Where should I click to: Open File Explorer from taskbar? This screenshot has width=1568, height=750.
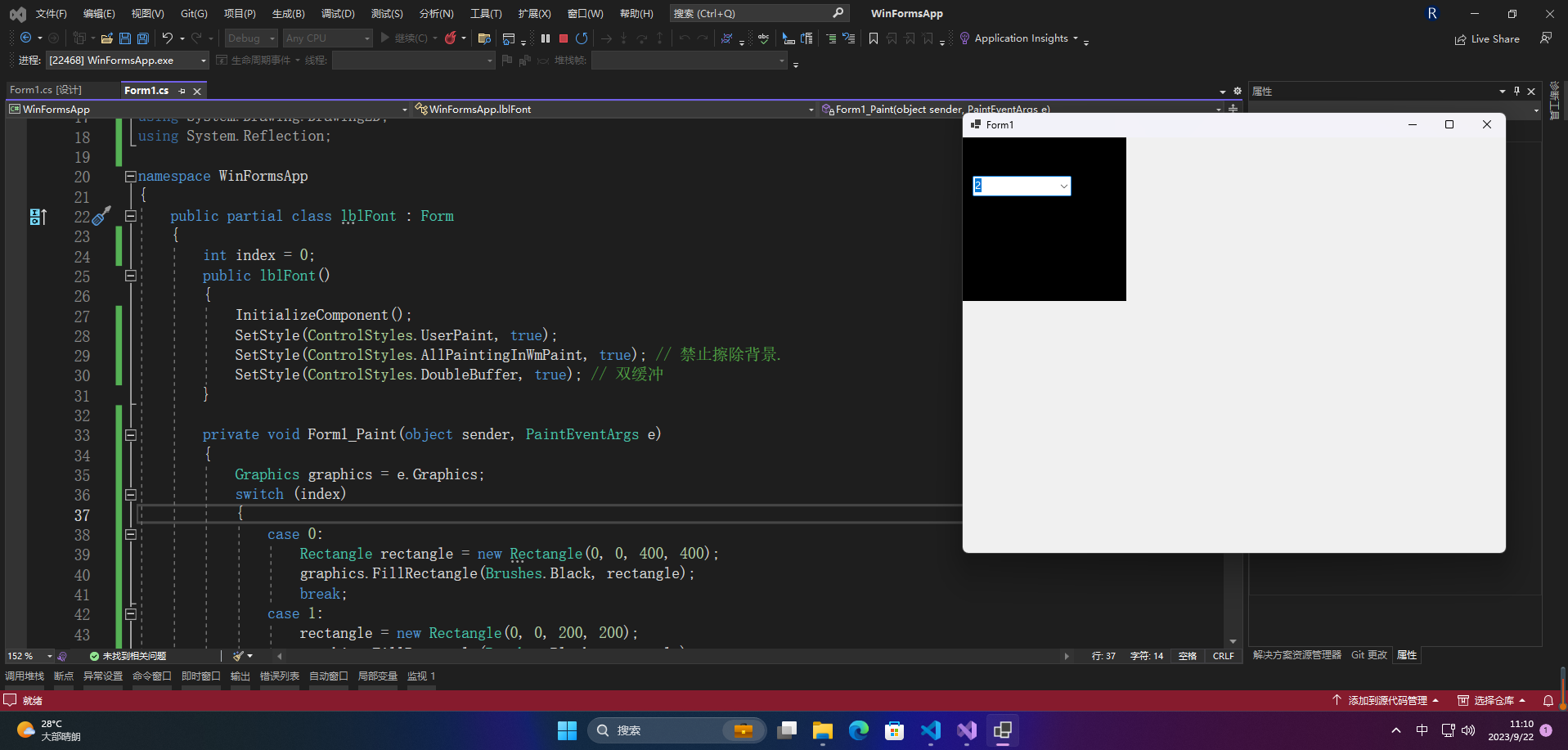[823, 730]
